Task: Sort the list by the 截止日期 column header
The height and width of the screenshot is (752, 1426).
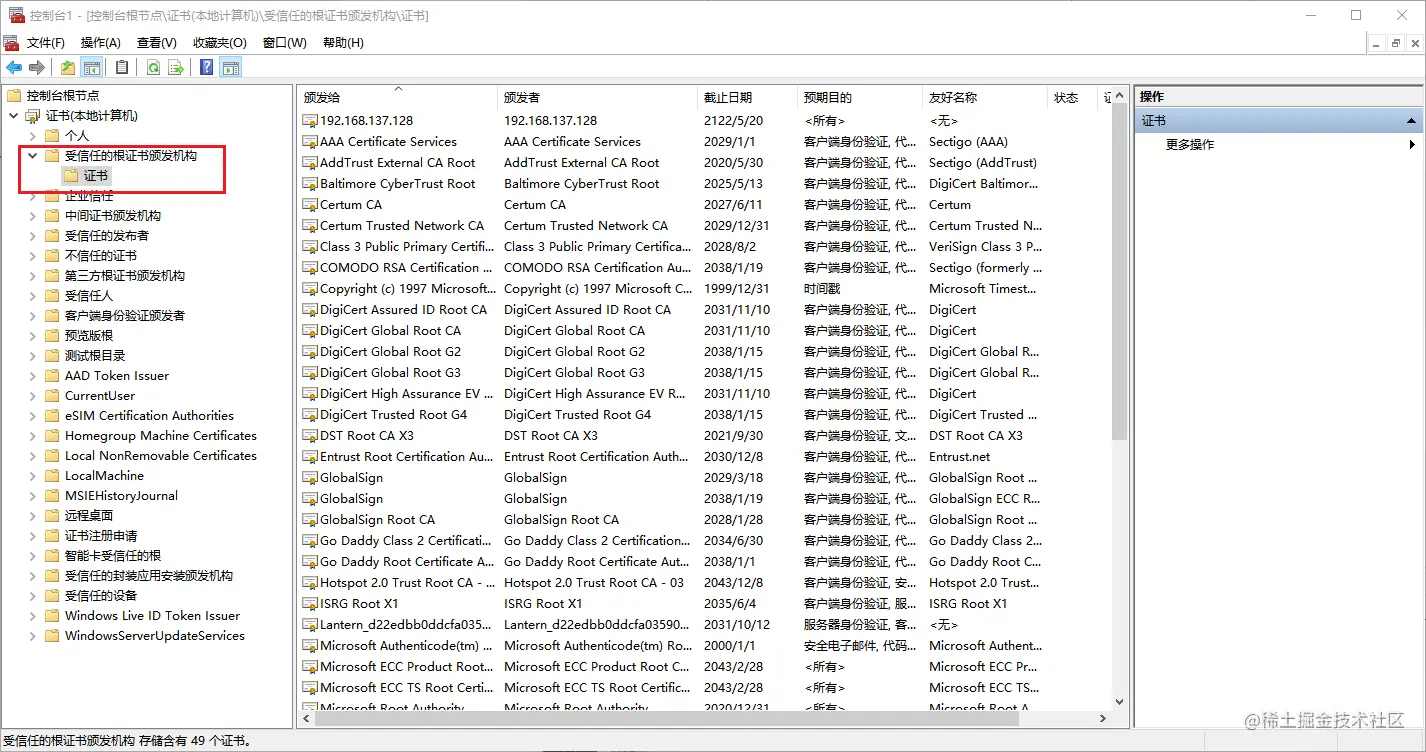Action: tap(747, 98)
